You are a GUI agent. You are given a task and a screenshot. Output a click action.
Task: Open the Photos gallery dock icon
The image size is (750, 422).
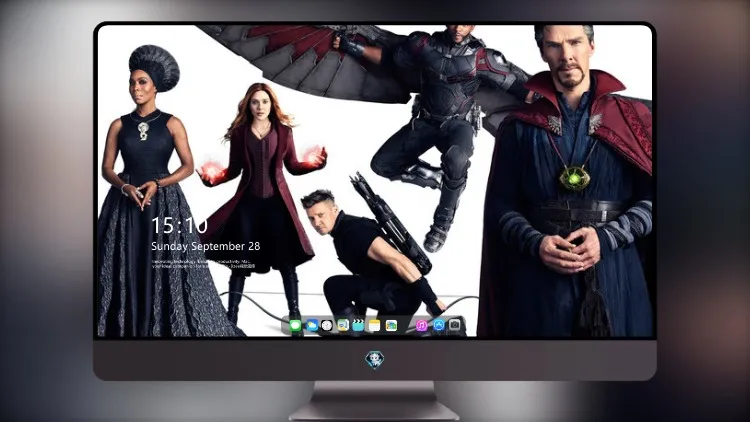pos(391,326)
